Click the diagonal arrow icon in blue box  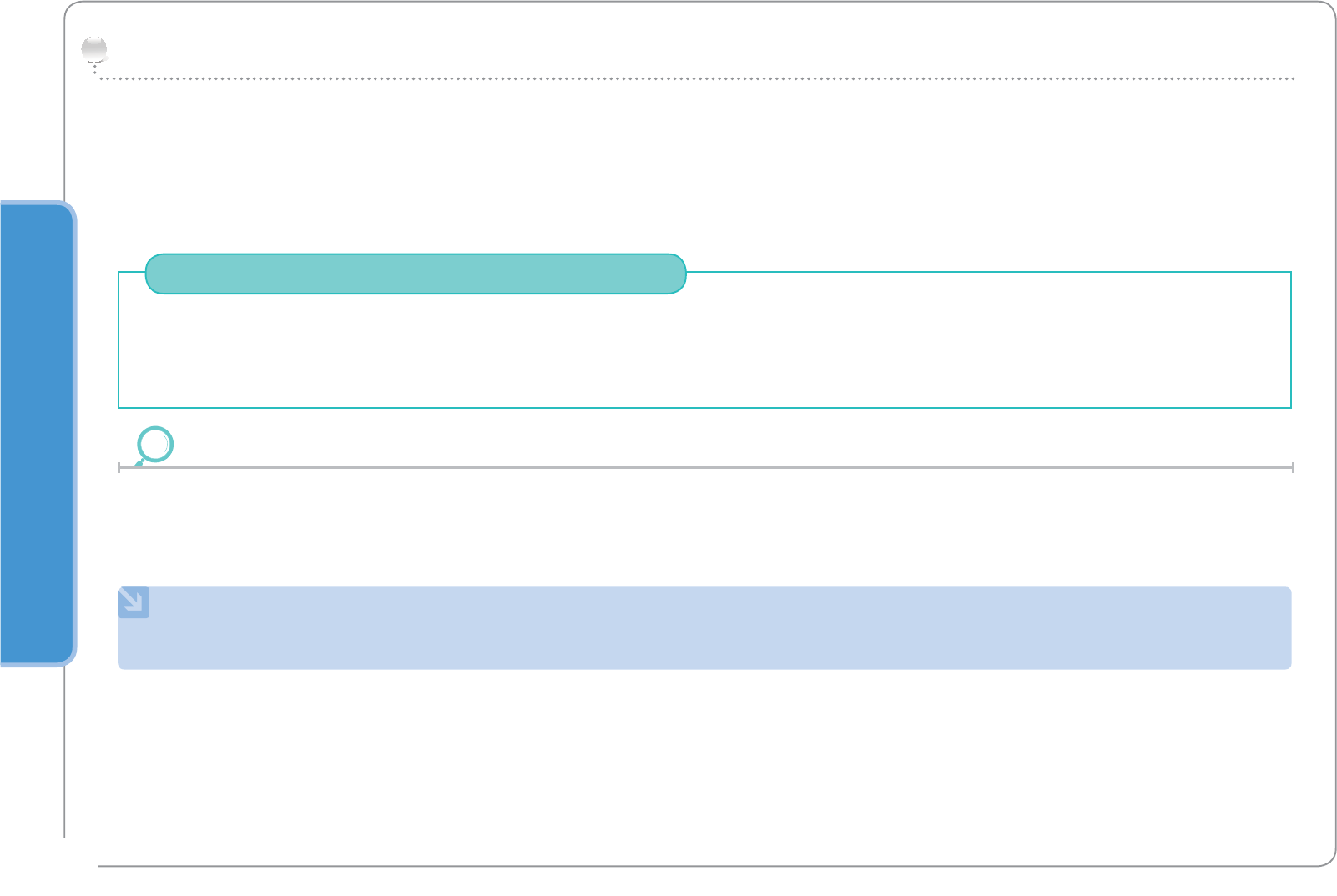pyautogui.click(x=134, y=602)
